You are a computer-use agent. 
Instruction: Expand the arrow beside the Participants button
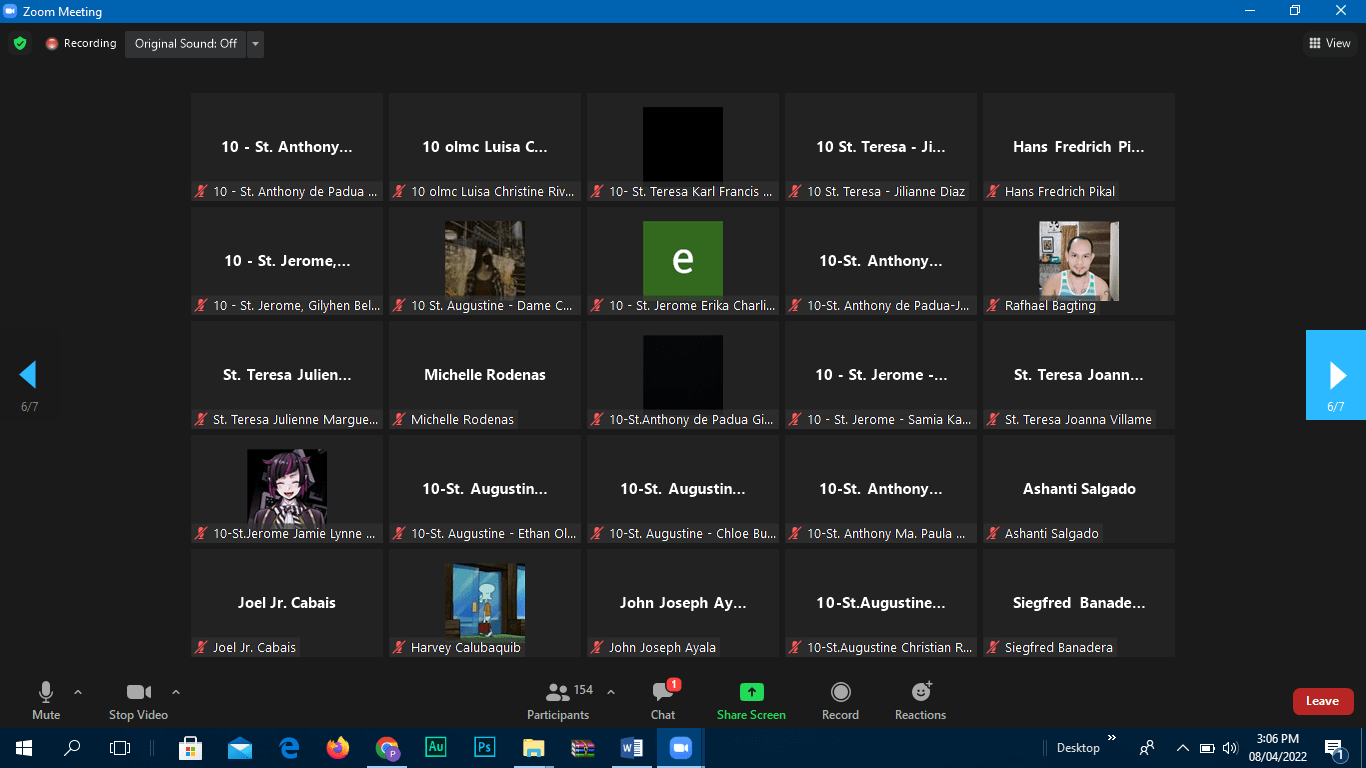611,692
